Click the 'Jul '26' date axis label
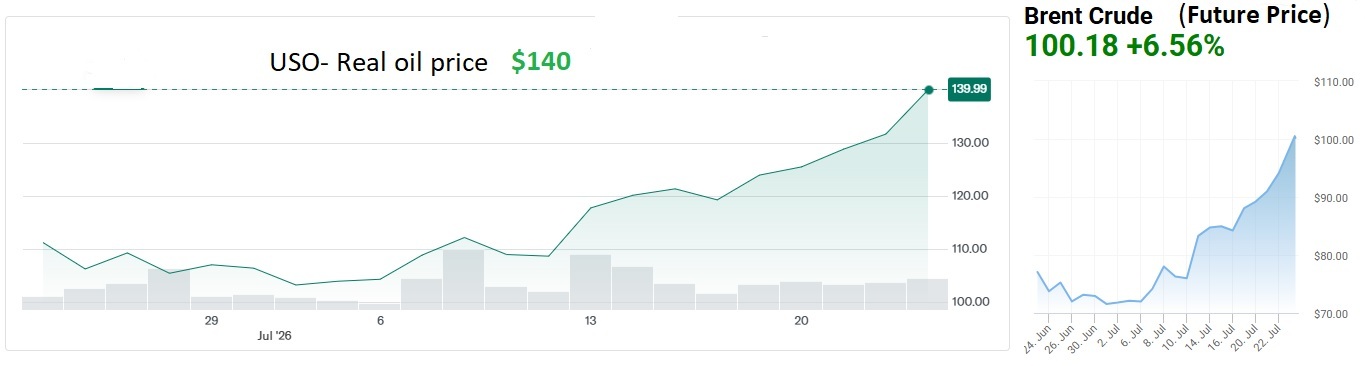Screen dimensions: 1365x366 [275, 337]
